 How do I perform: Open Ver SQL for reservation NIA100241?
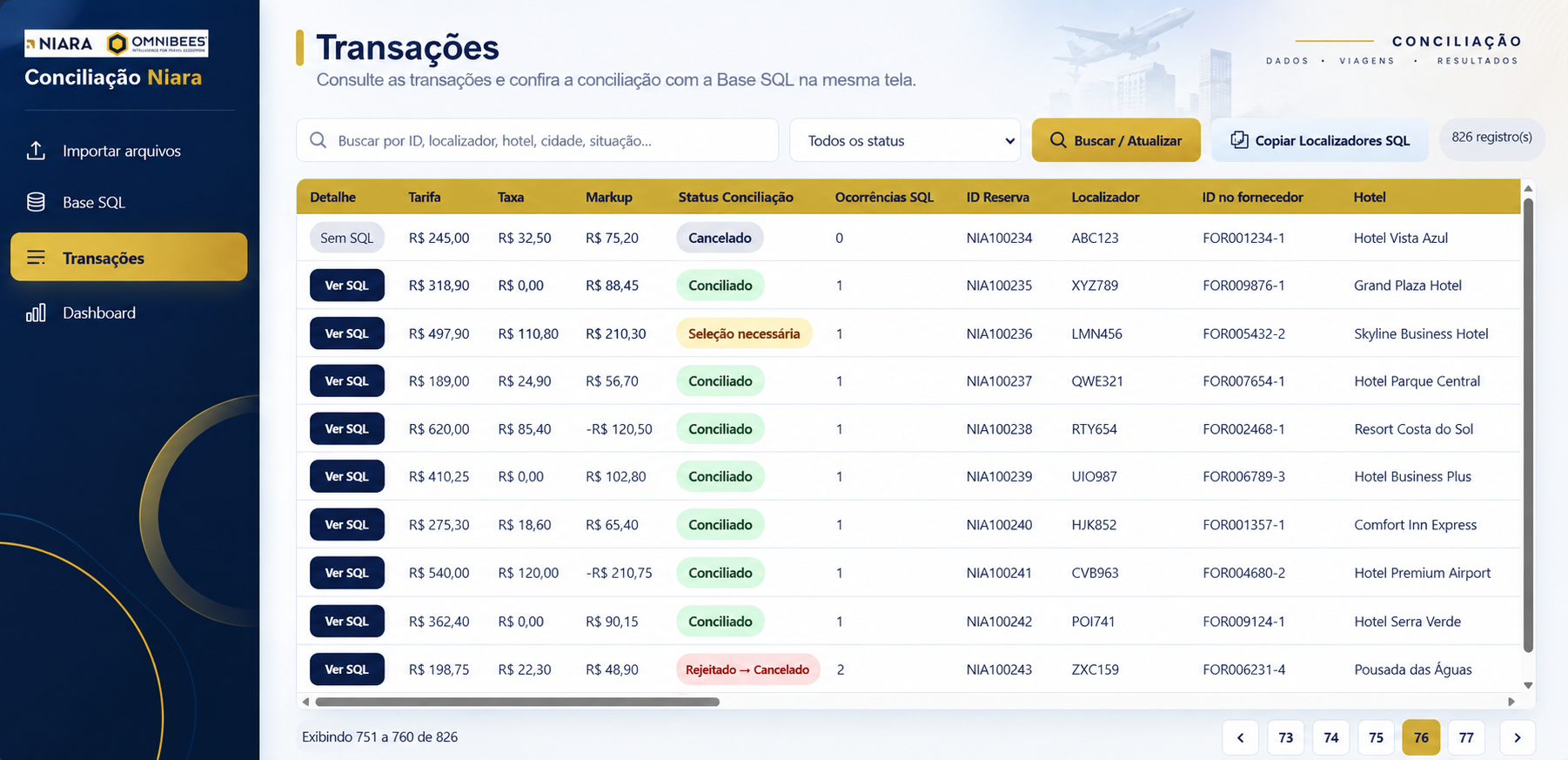pyautogui.click(x=346, y=573)
